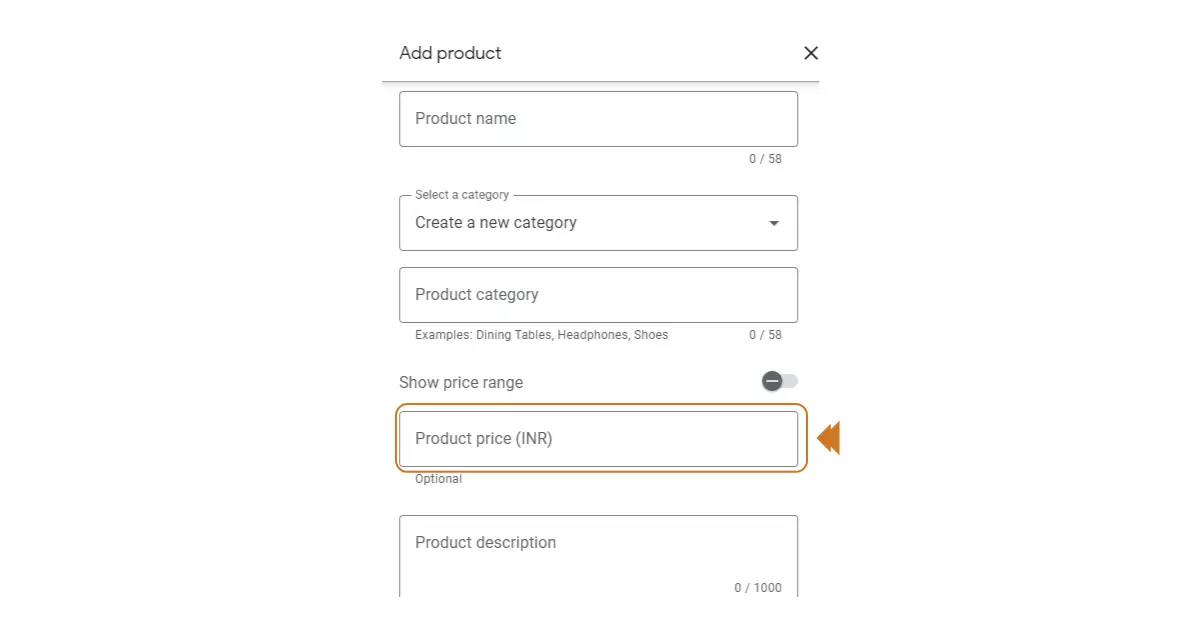Viewport: 1200px width, 628px height.
Task: Click the orange highlight border around price field
Action: click(x=600, y=405)
